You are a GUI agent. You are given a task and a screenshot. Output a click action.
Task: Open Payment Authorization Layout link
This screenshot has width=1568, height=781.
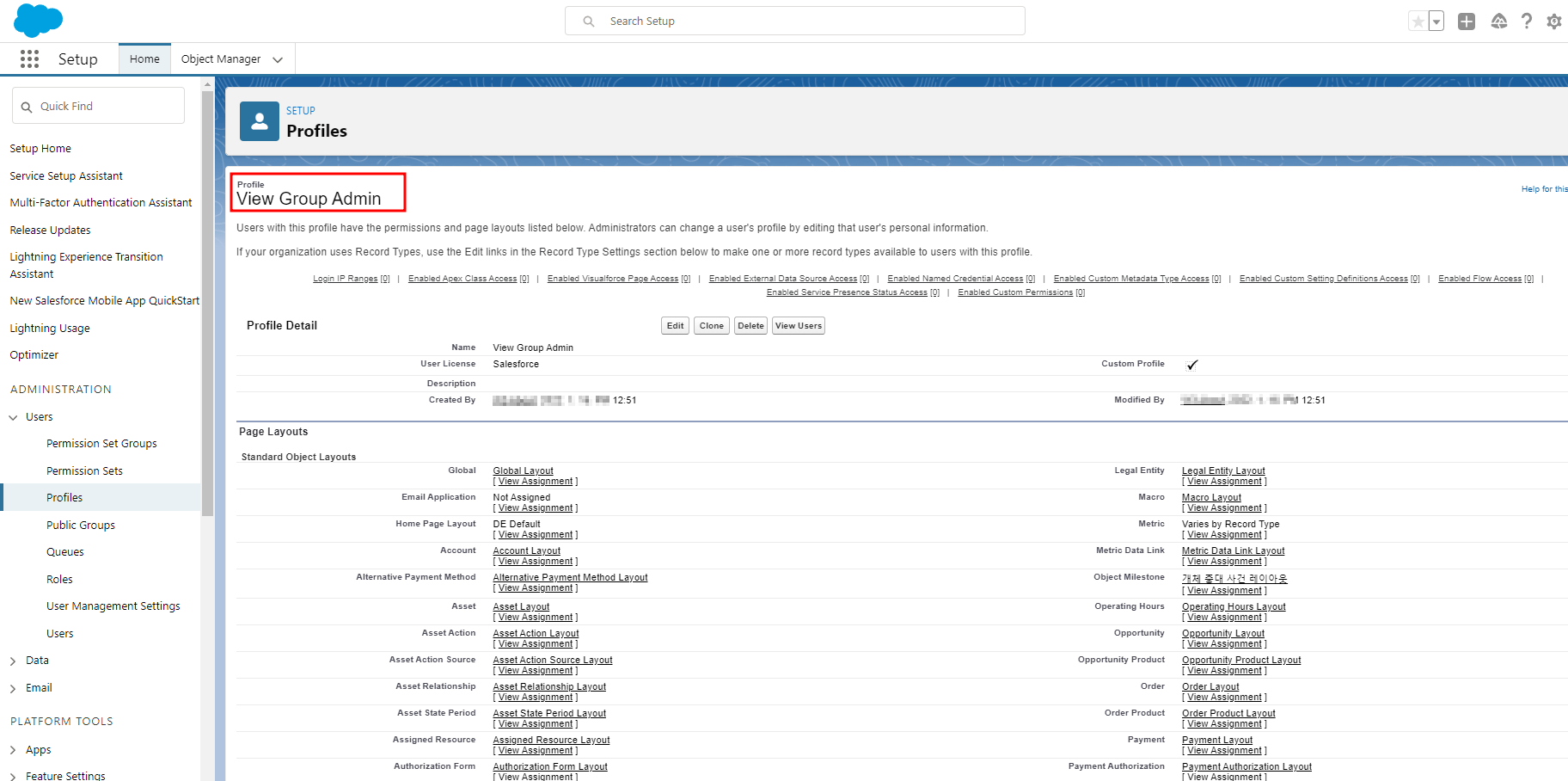(1246, 766)
